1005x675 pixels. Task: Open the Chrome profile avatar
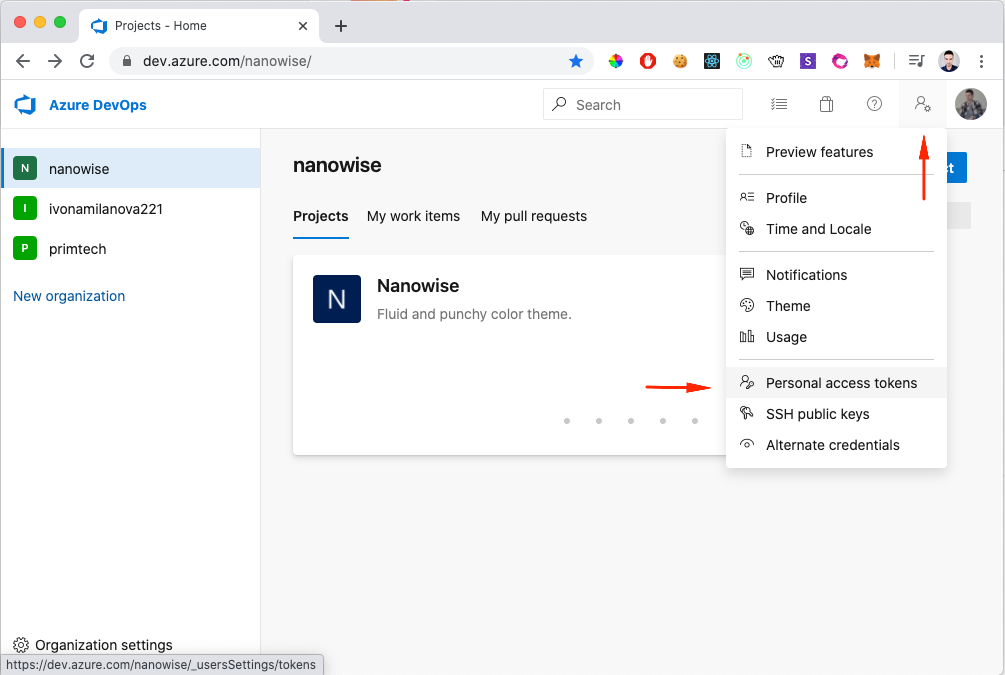point(949,61)
